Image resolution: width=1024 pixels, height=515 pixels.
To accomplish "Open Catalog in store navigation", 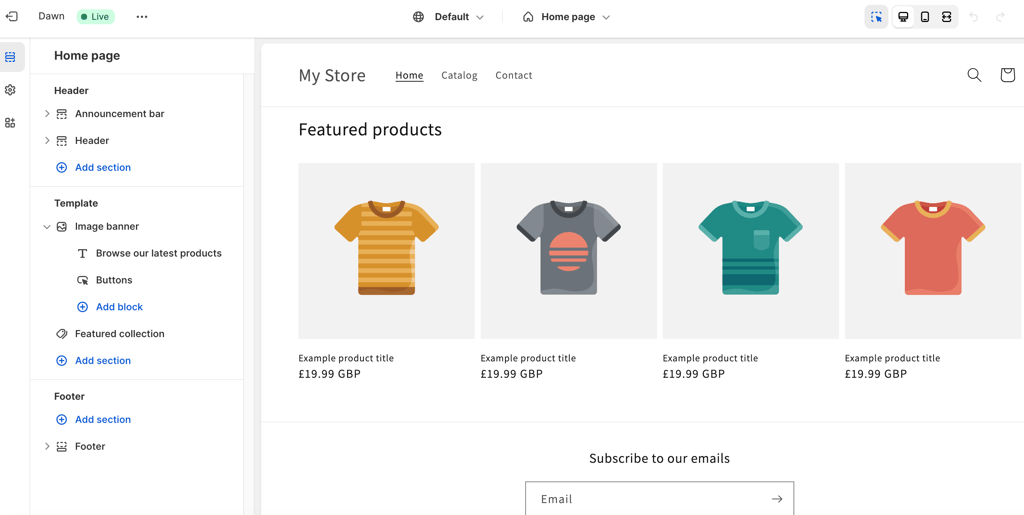I will pos(459,75).
